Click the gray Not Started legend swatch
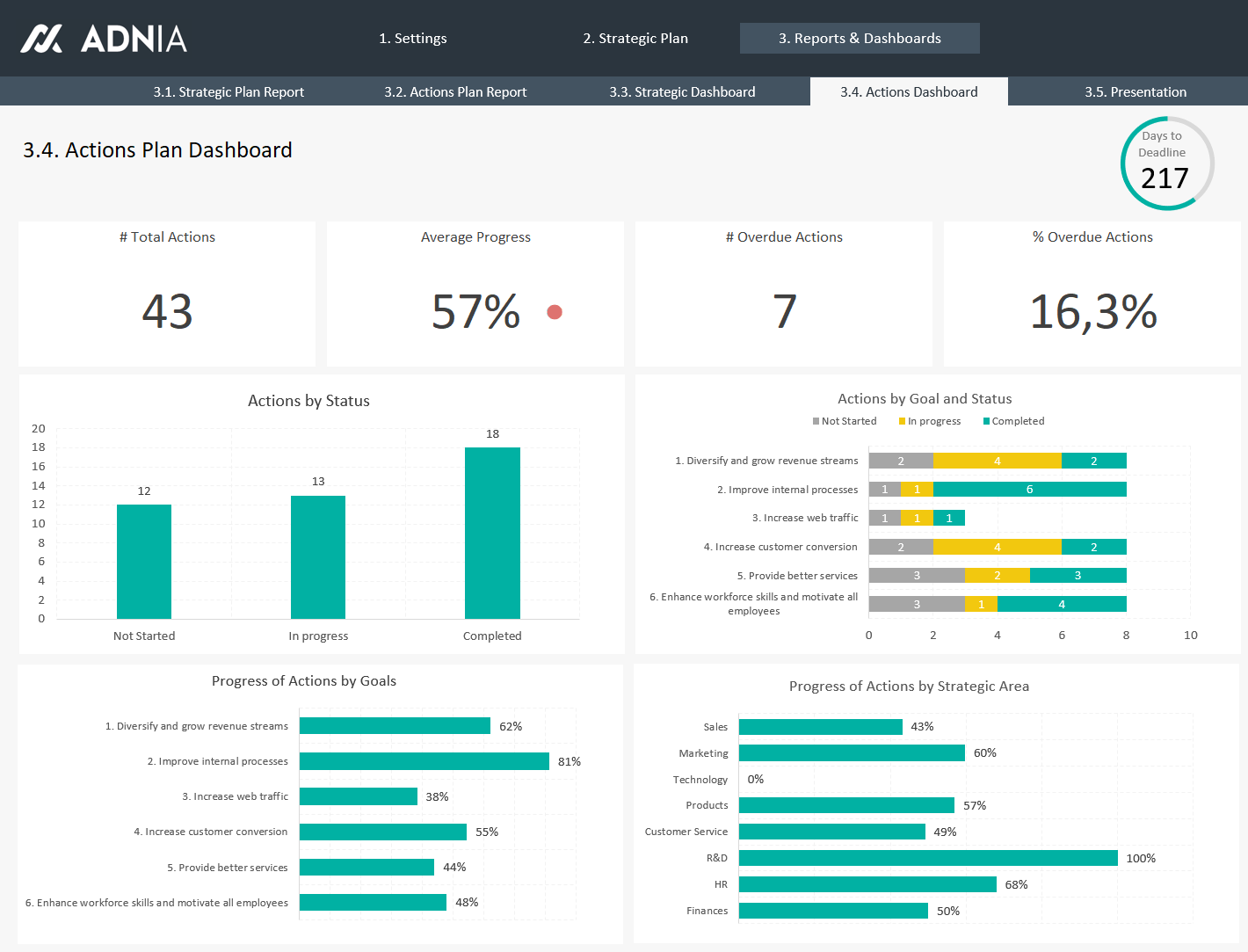The height and width of the screenshot is (952, 1248). (816, 422)
